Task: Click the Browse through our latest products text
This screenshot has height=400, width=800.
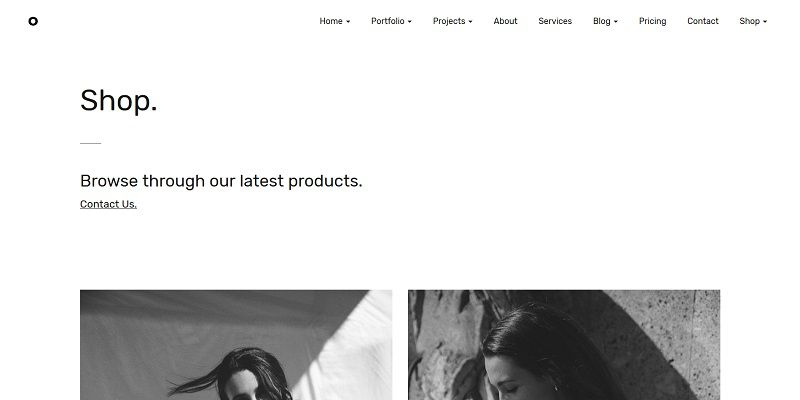Action: tap(221, 181)
